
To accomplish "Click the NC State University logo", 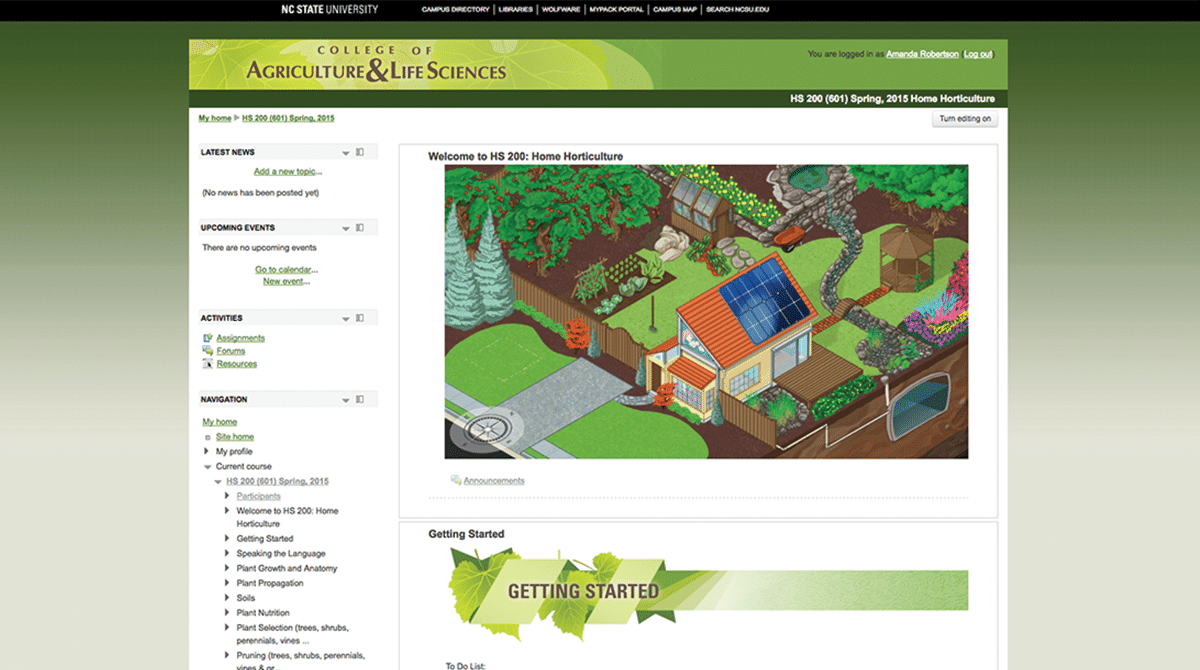I will point(327,9).
